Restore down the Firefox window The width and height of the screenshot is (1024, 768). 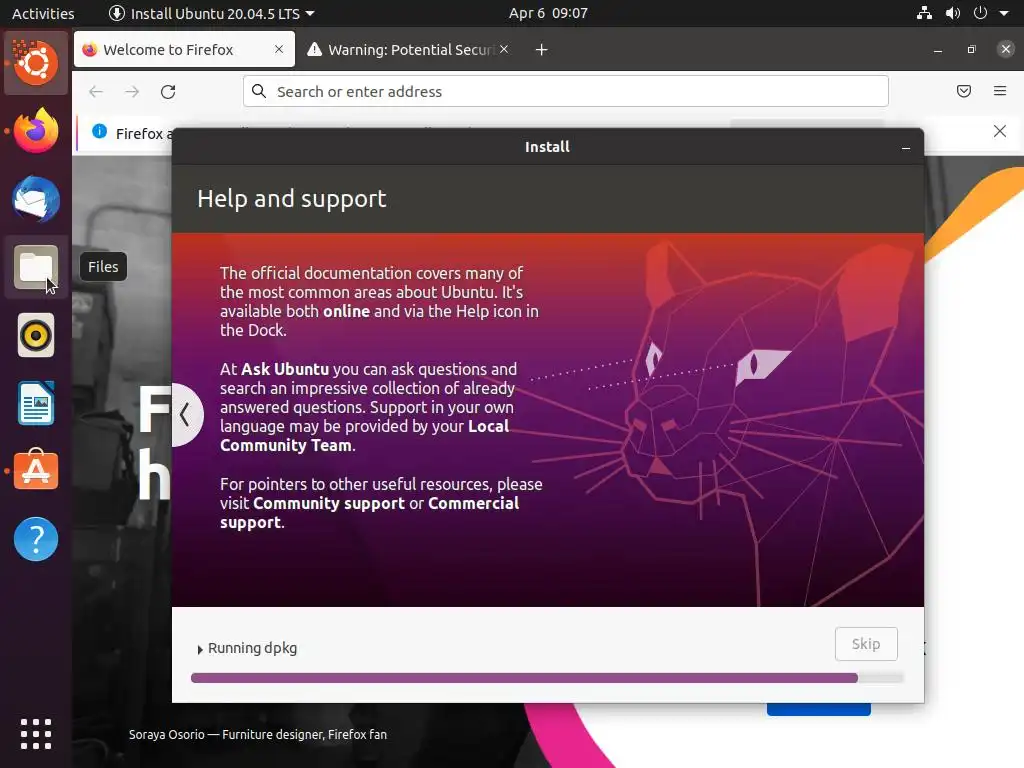(x=972, y=50)
